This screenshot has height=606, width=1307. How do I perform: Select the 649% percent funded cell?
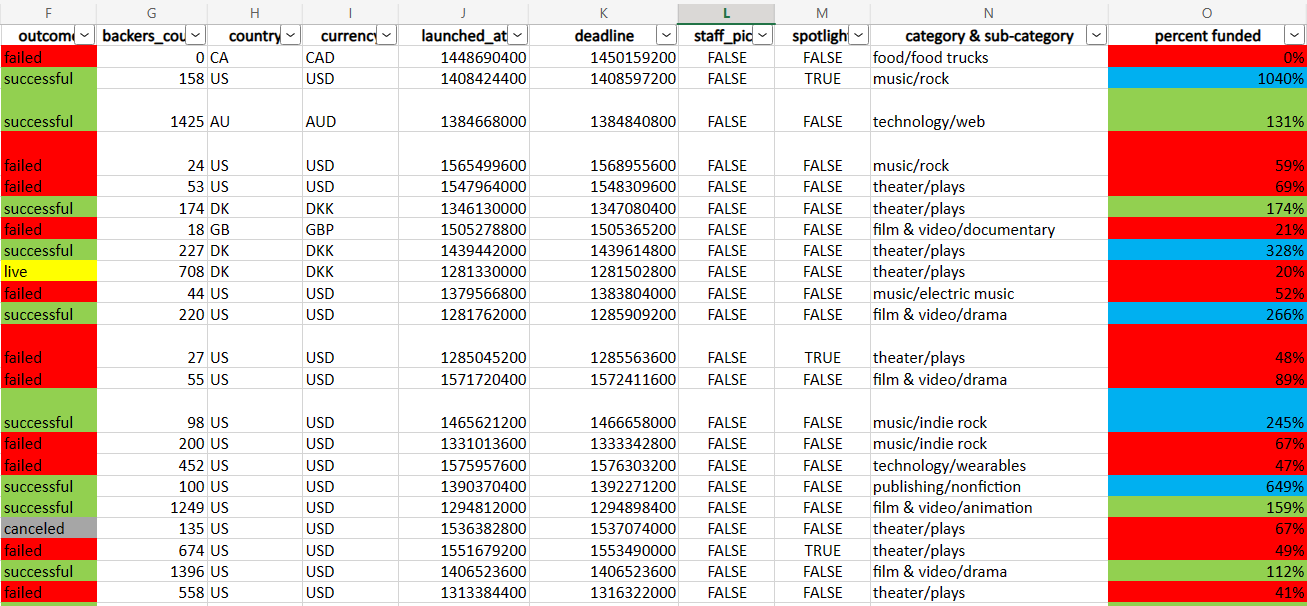tap(1200, 486)
